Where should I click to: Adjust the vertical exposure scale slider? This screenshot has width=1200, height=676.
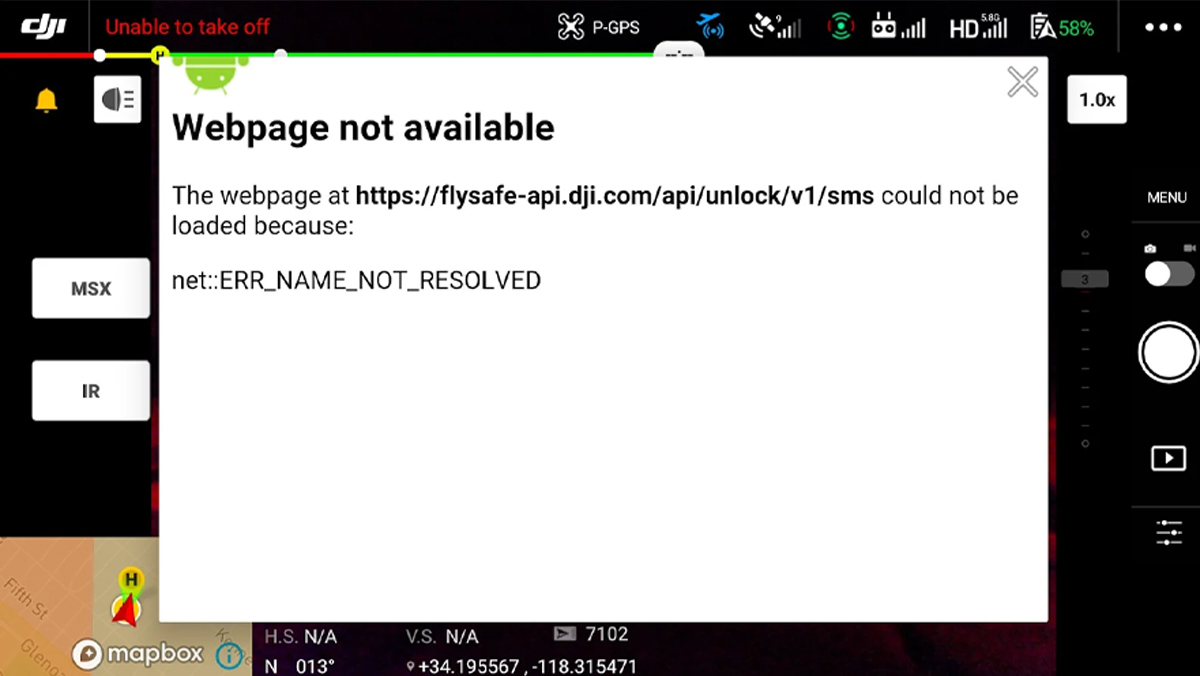pos(1085,339)
